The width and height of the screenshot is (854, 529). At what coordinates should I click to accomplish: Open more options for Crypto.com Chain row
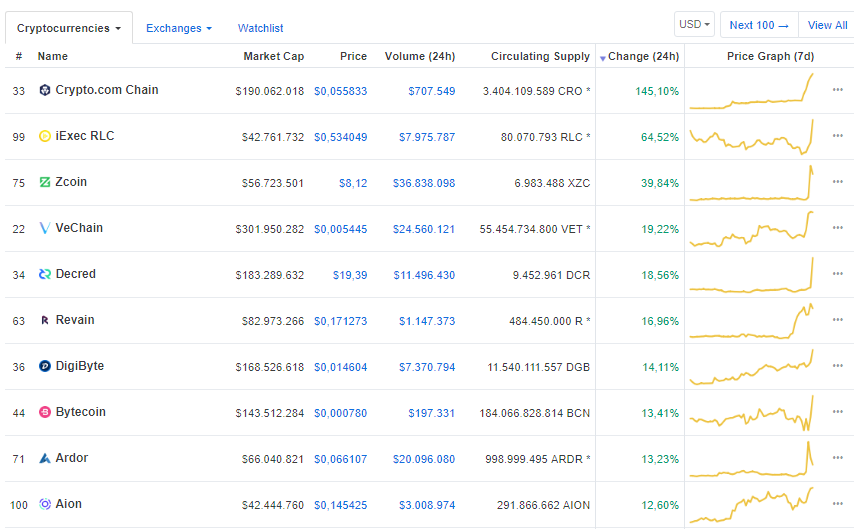tap(838, 89)
